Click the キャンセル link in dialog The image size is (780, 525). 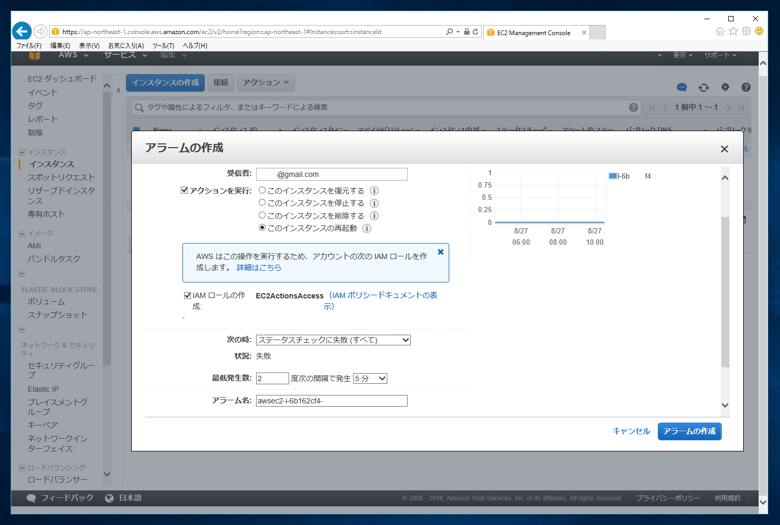tap(631, 431)
